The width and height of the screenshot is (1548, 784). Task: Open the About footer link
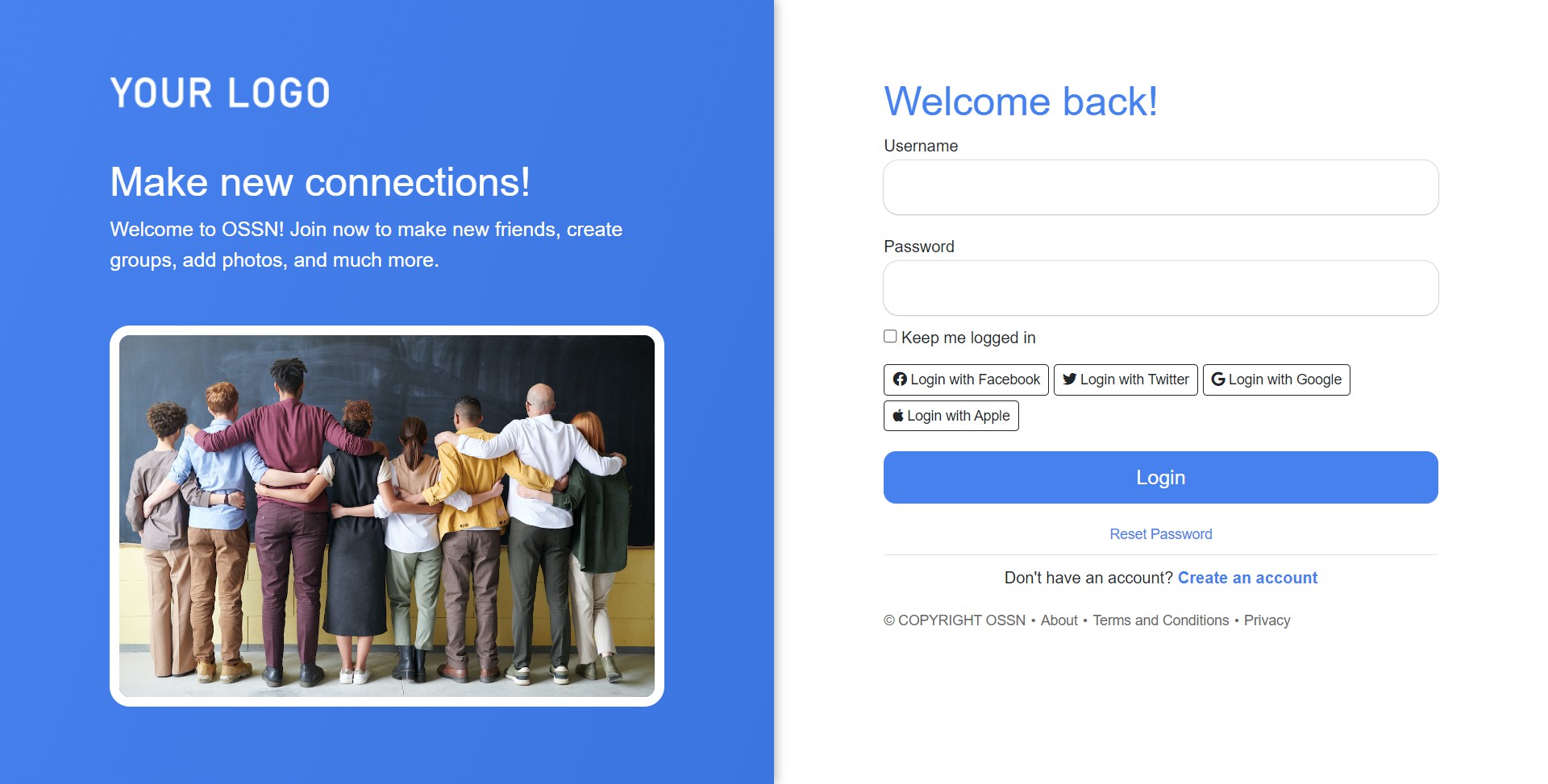coord(1059,620)
